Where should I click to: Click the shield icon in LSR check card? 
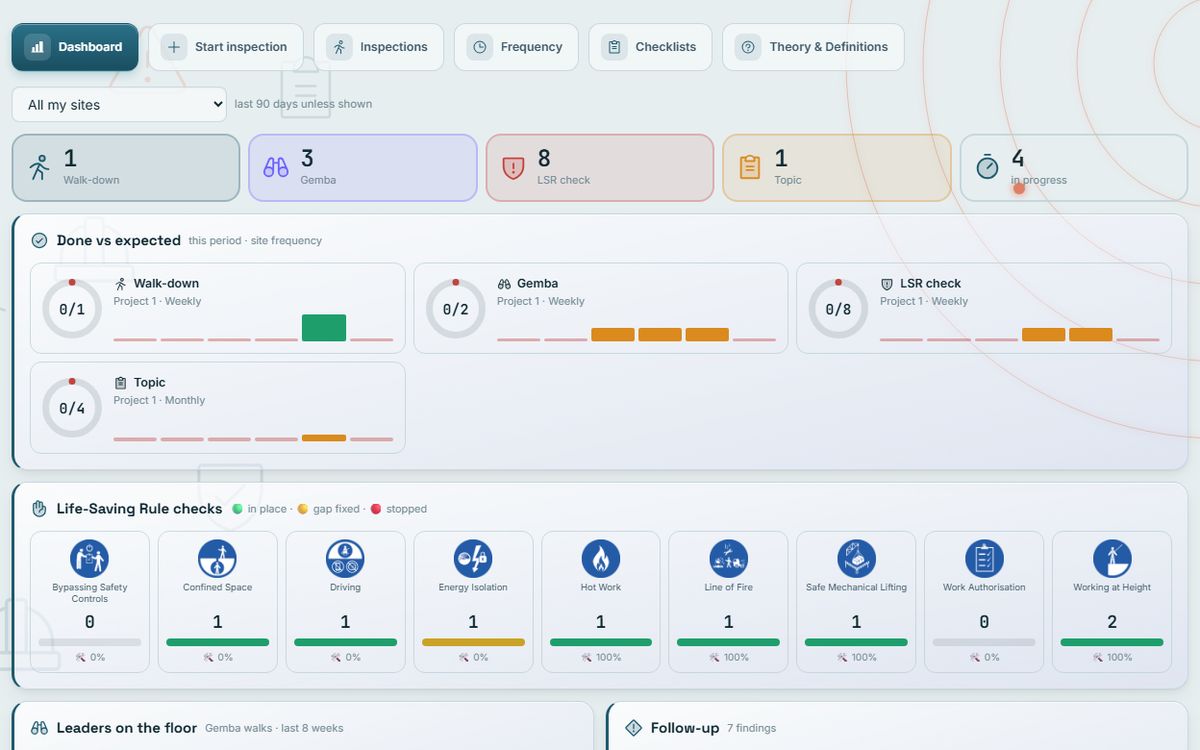(x=513, y=168)
